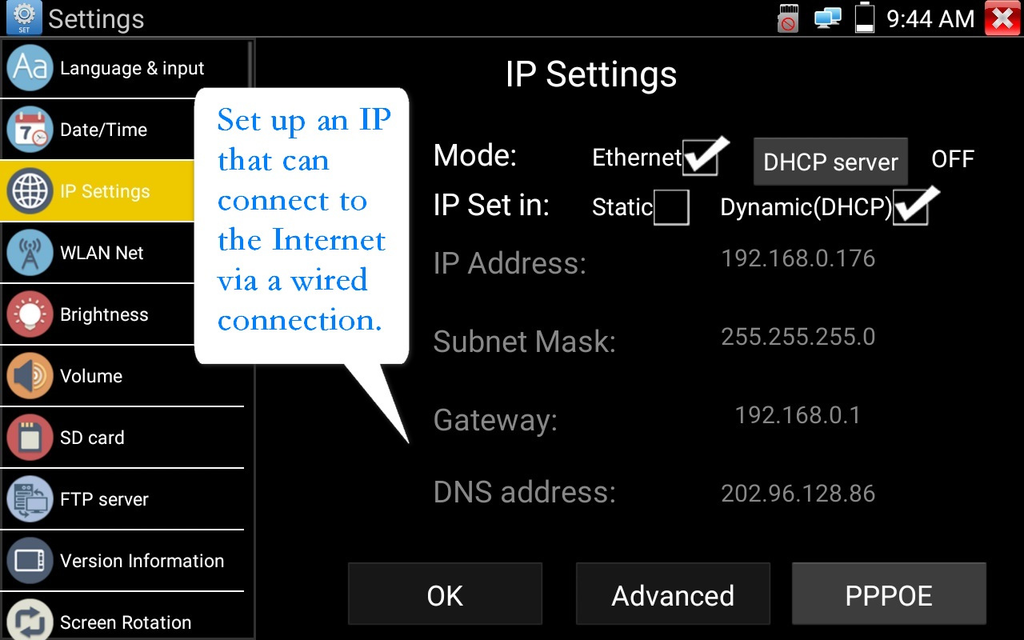Open the Date/Time calendar icon

[x=30, y=130]
